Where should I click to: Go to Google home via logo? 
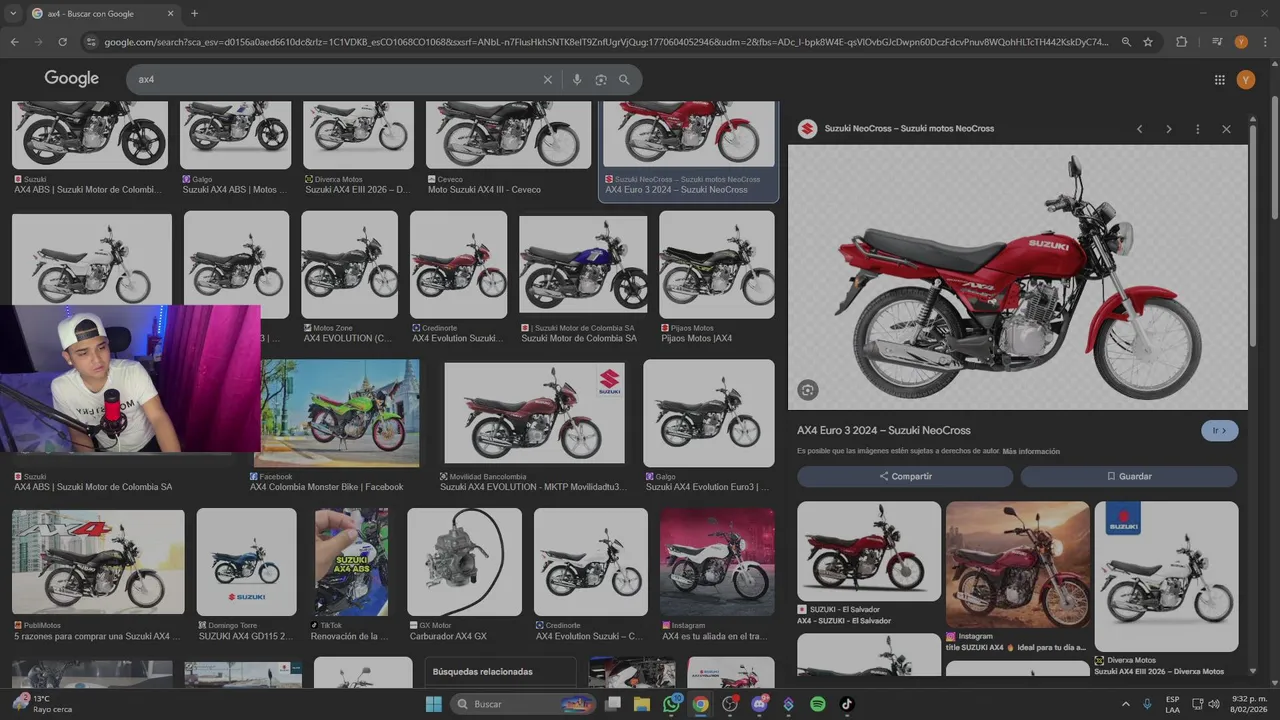click(71, 79)
